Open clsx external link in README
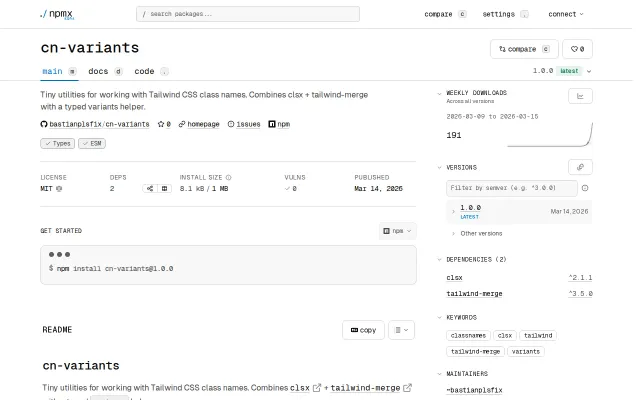 [305, 388]
